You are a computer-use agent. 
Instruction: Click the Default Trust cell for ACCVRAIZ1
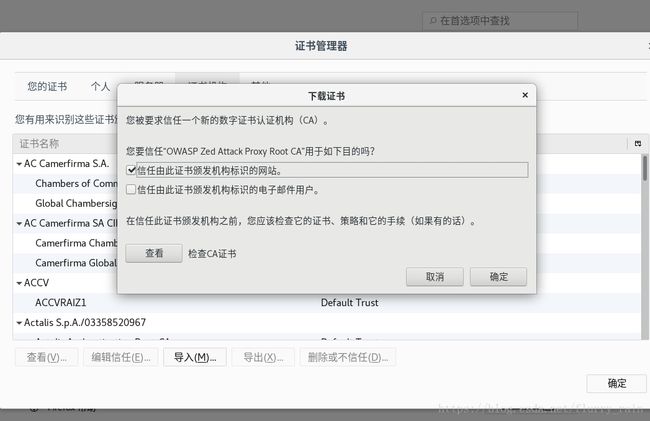[x=349, y=303]
